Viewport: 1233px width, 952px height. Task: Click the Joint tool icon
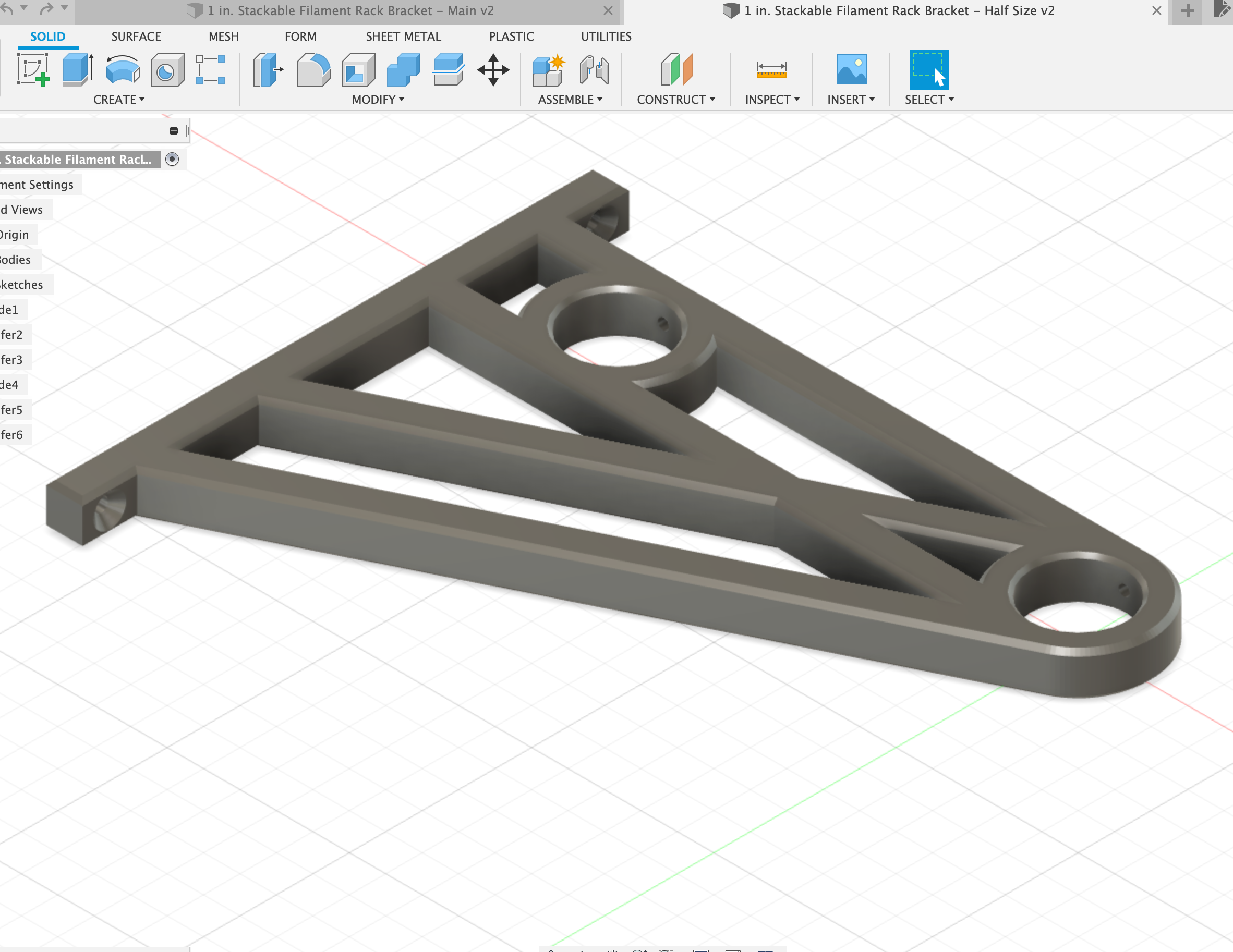(x=595, y=69)
